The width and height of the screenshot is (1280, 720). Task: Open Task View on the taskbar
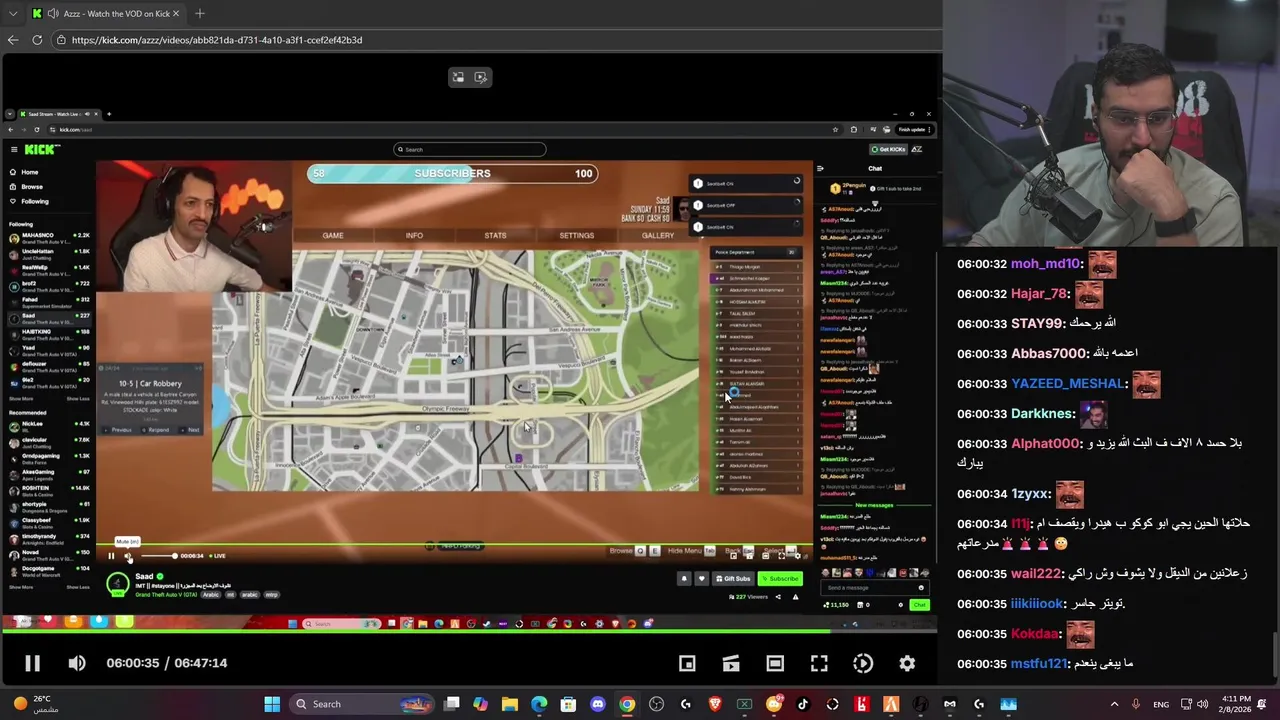point(452,704)
